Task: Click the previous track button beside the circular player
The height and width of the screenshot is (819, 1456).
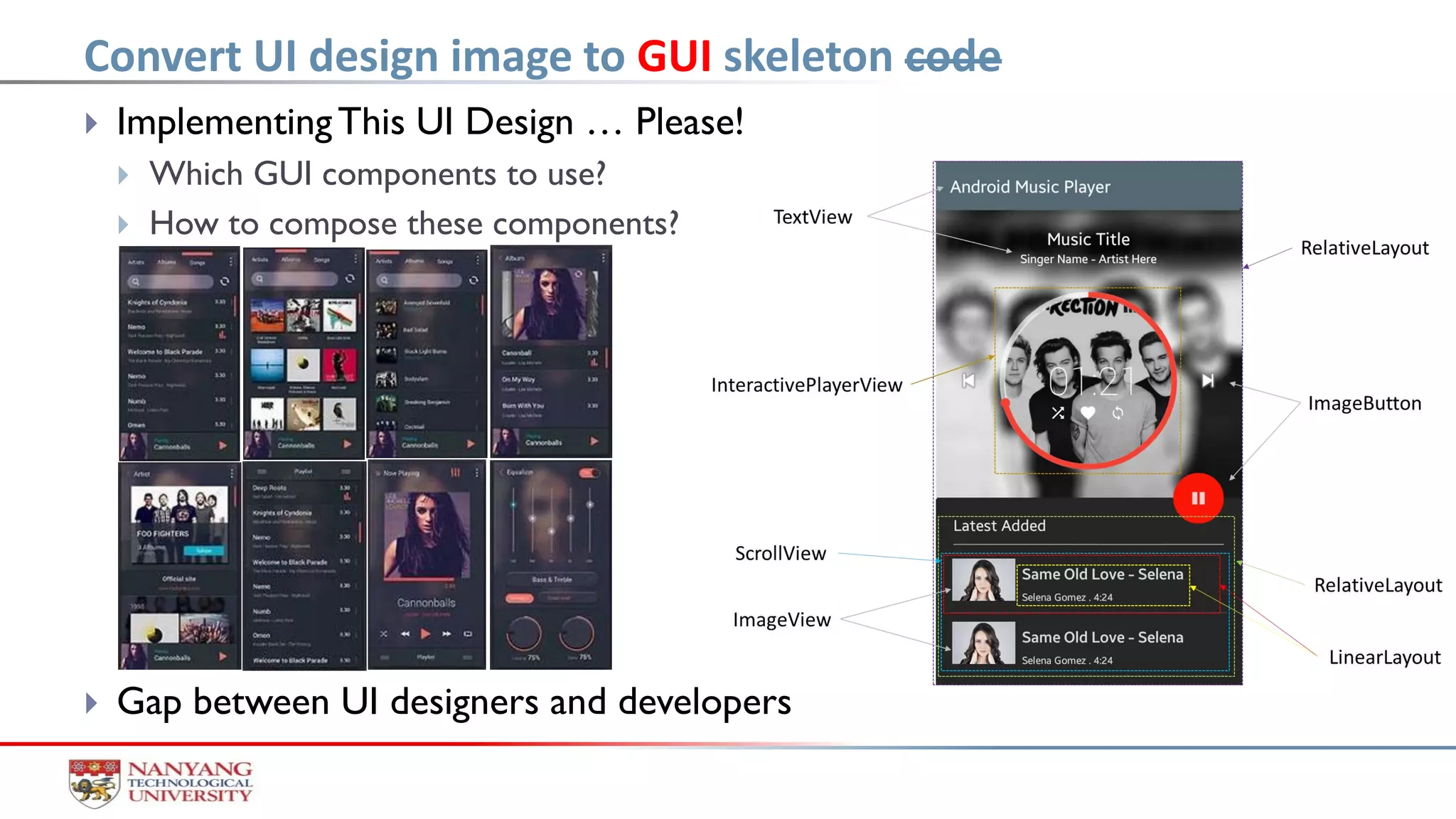Action: point(968,381)
